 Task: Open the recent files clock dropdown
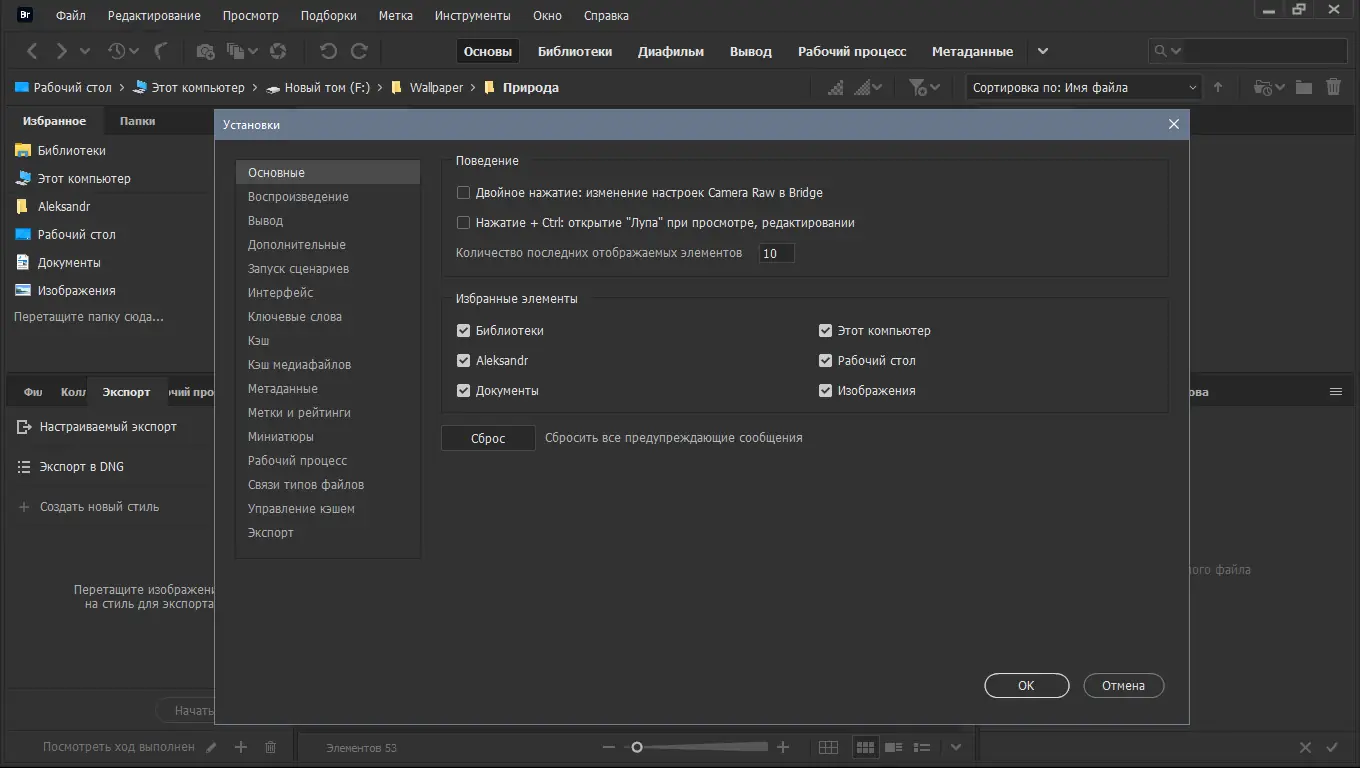pos(123,51)
